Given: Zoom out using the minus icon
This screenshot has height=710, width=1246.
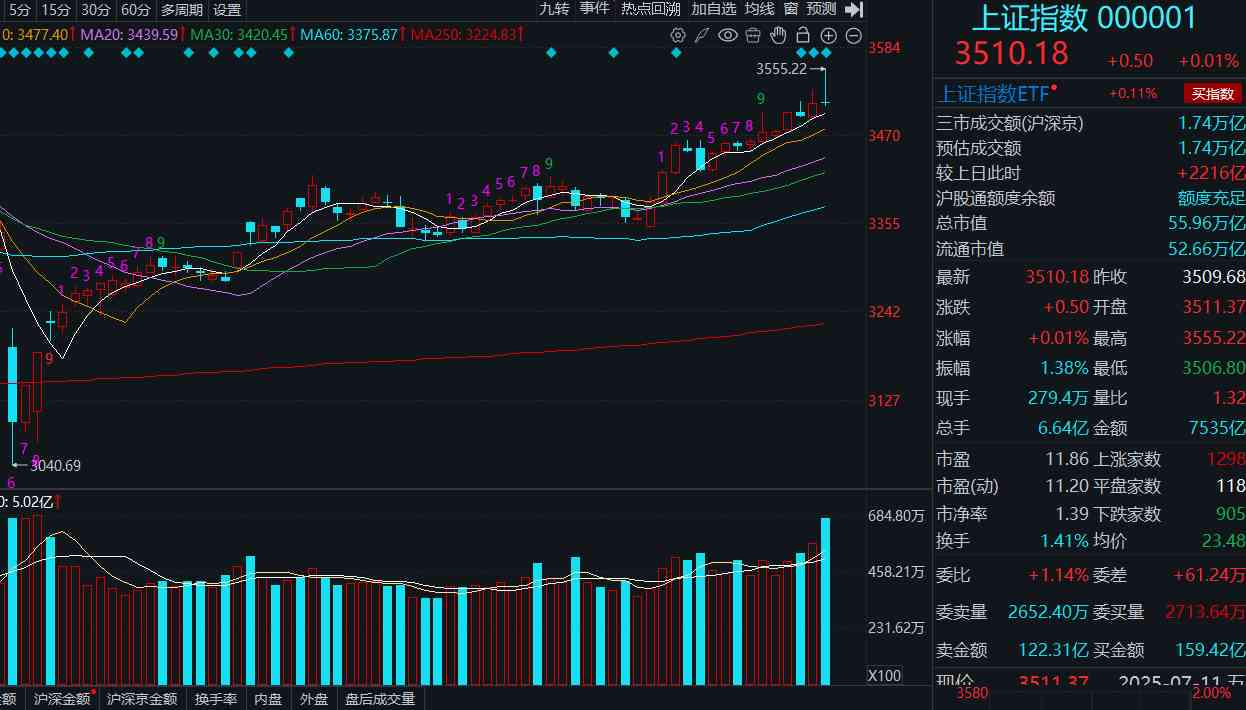Looking at the screenshot, I should click(x=853, y=35).
